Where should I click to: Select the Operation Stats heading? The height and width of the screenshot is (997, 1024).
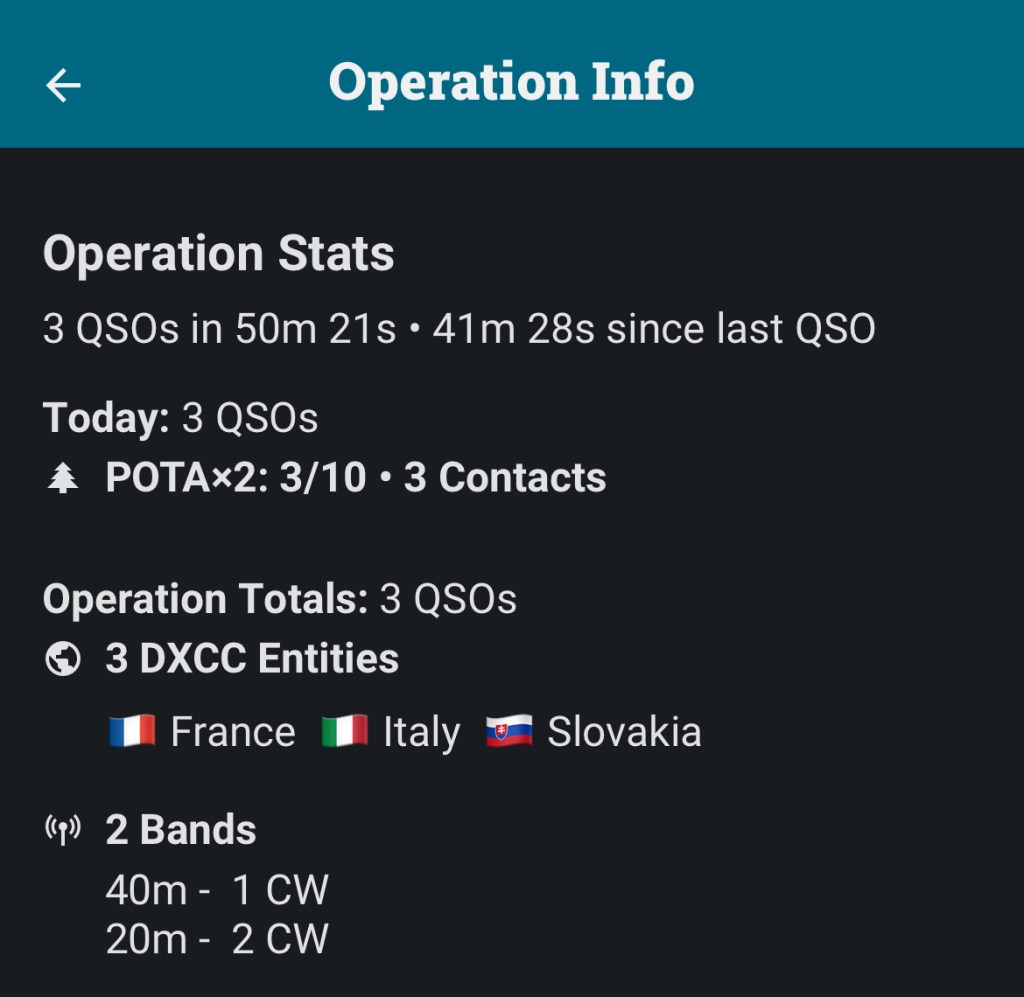(218, 254)
